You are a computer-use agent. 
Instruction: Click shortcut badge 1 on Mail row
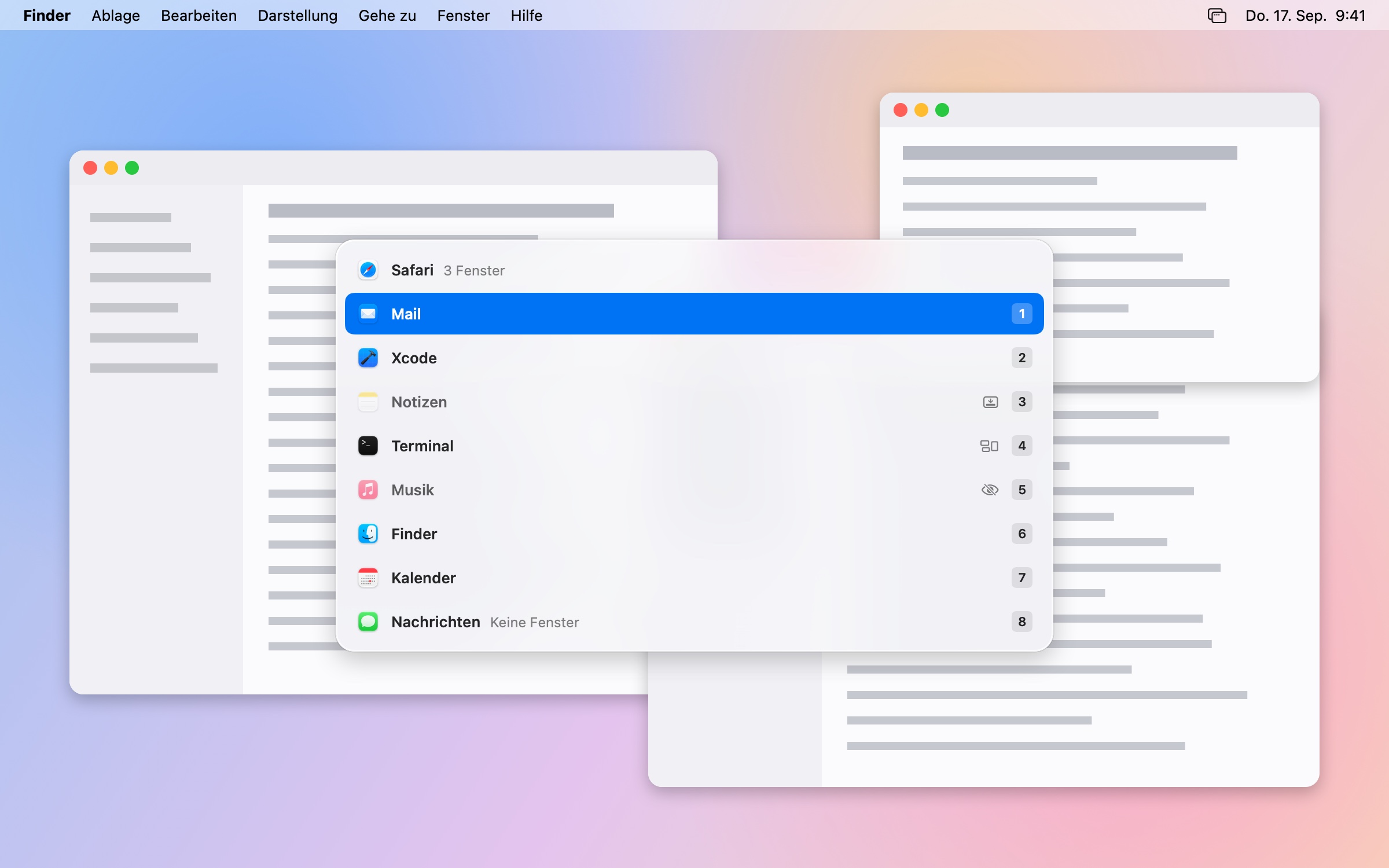(x=1022, y=314)
